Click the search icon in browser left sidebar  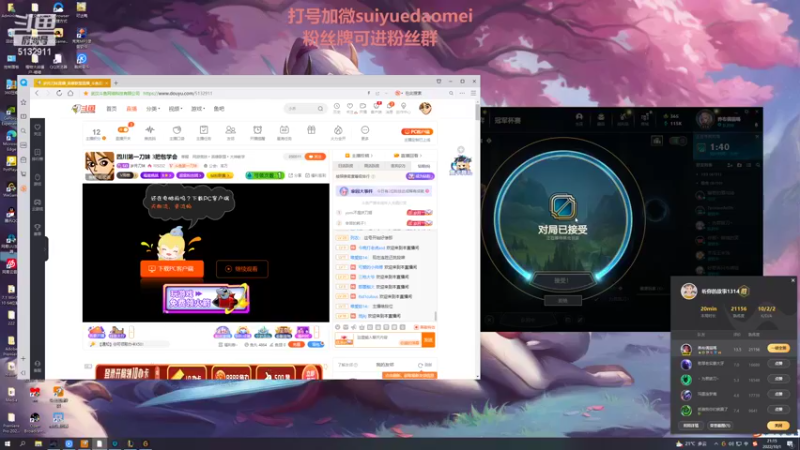pyautogui.click(x=23, y=131)
